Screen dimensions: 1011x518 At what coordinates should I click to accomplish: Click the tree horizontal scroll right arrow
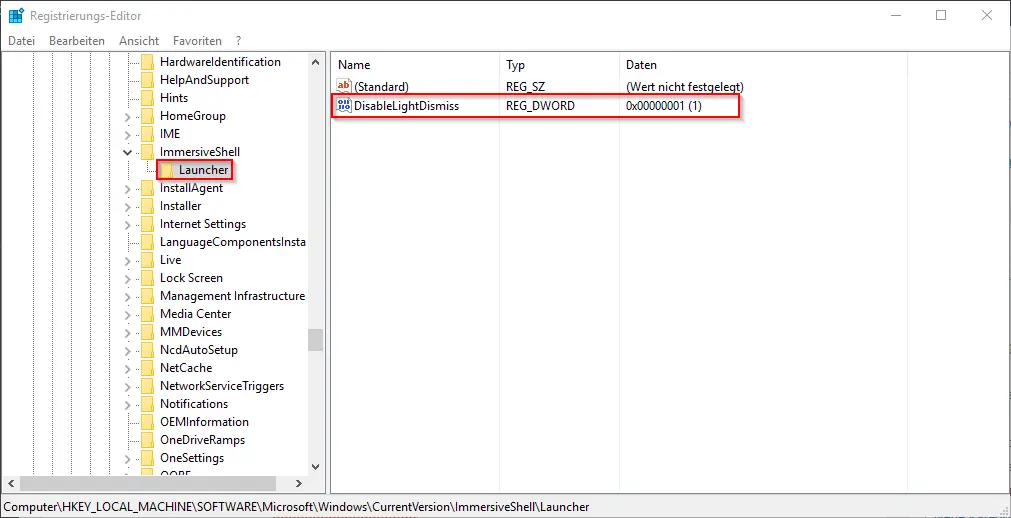[299, 483]
